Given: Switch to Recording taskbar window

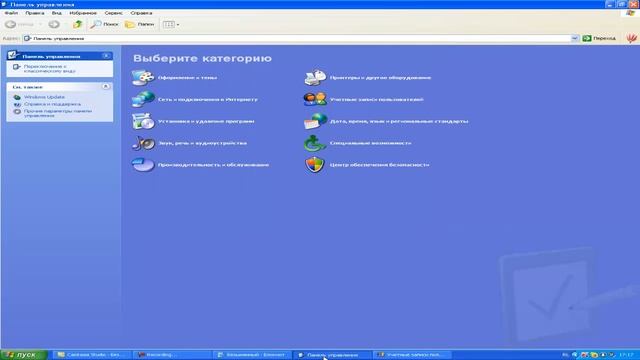Looking at the screenshot, I should click(173, 355).
